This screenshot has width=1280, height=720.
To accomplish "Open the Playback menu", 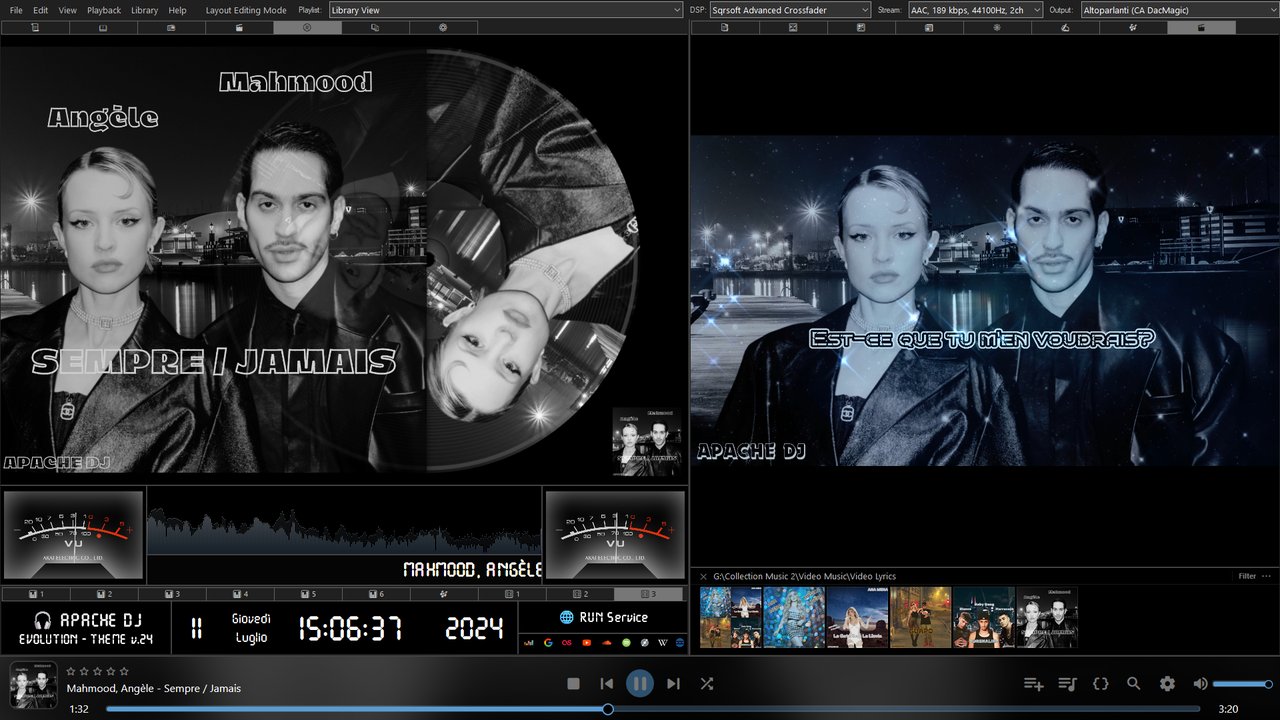I will (x=104, y=10).
